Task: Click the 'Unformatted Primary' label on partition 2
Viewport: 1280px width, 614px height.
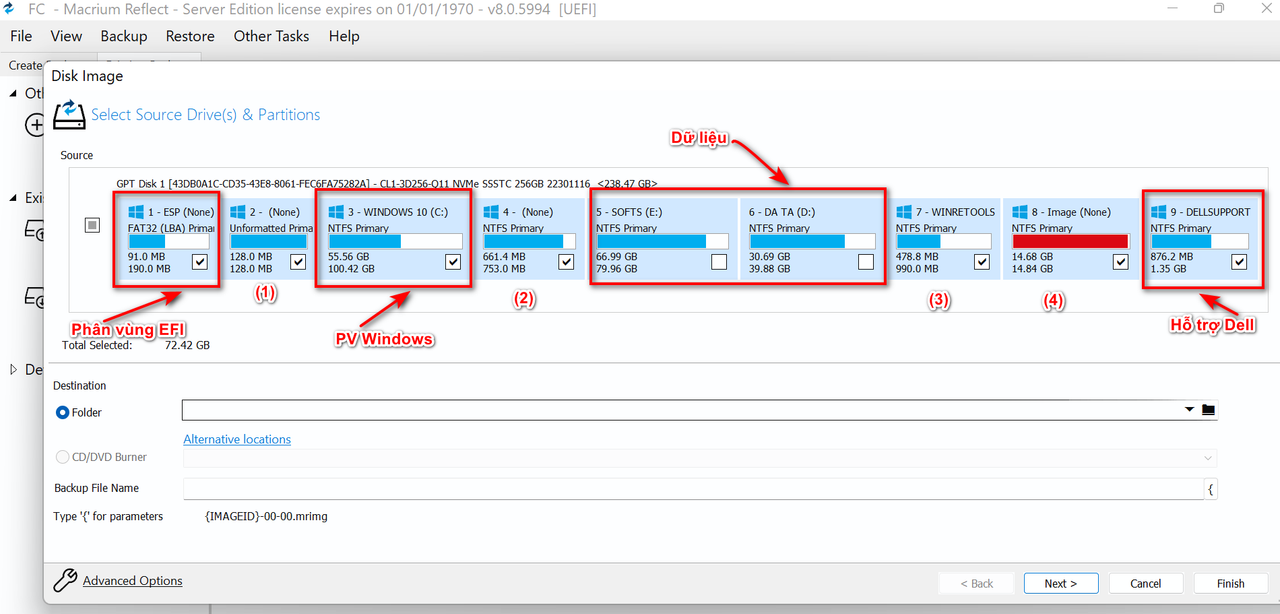Action: 271,228
